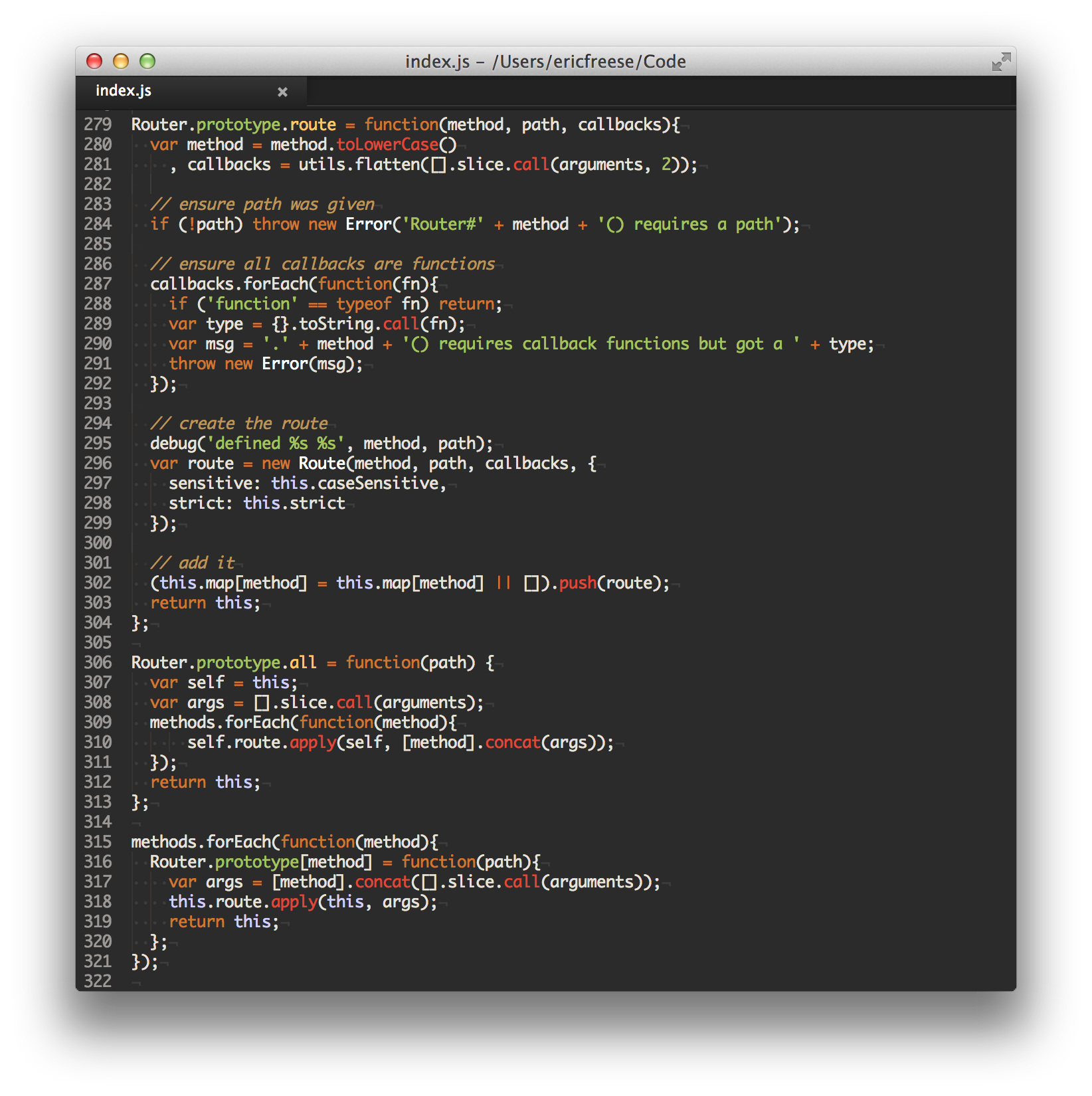Place cursor on 'toLowerCase' in line 280
Image resolution: width=1092 pixels, height=1096 pixels.
pos(387,144)
